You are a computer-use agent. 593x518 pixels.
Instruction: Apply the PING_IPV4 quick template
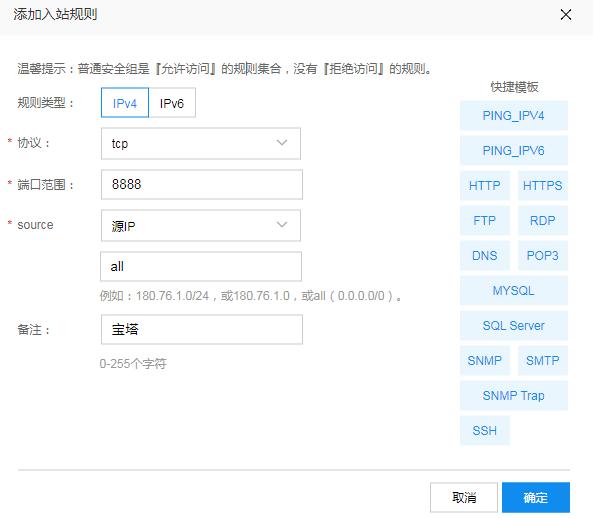514,115
